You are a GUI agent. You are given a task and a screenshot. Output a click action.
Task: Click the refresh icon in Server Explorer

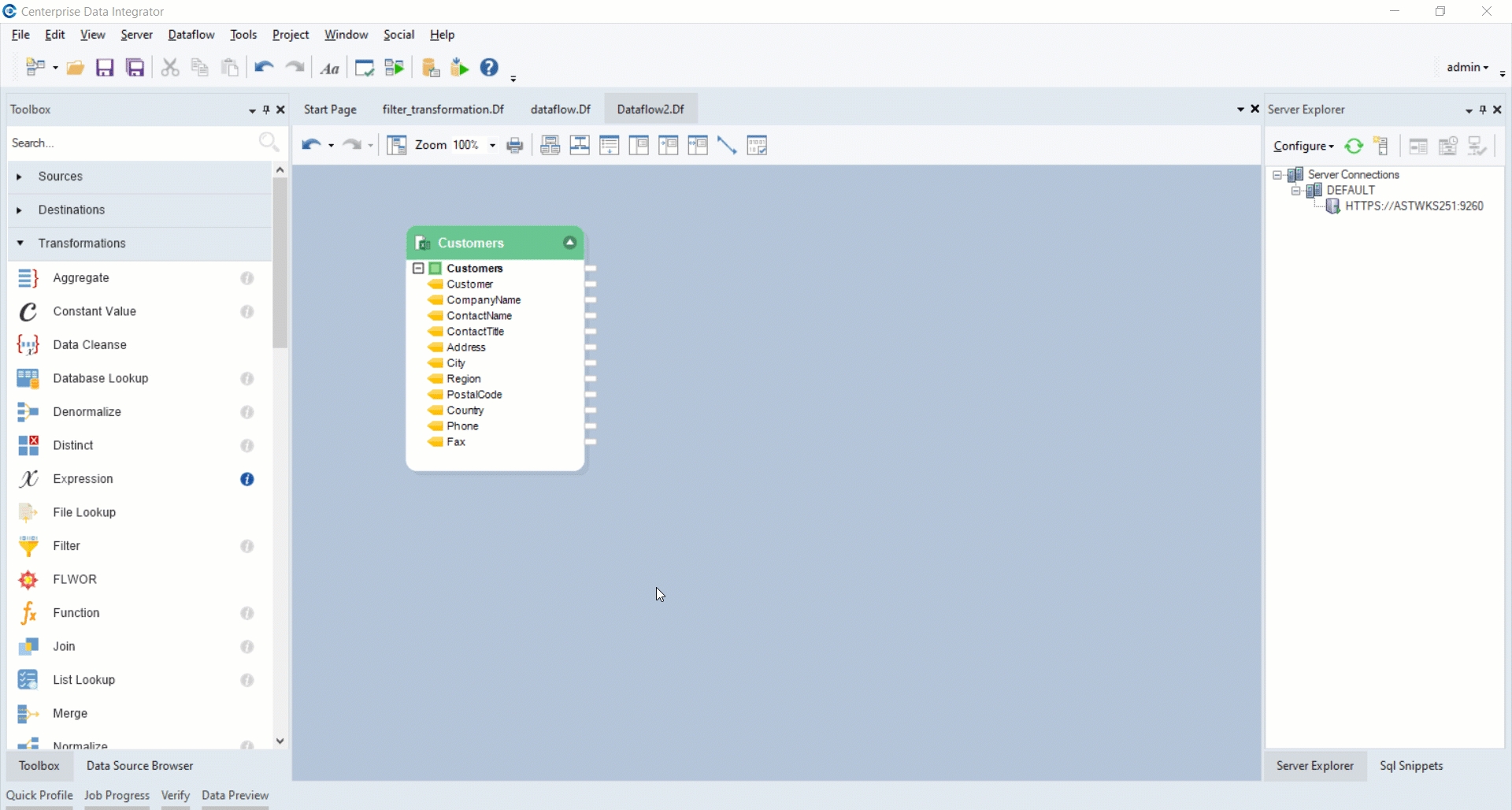point(1354,147)
